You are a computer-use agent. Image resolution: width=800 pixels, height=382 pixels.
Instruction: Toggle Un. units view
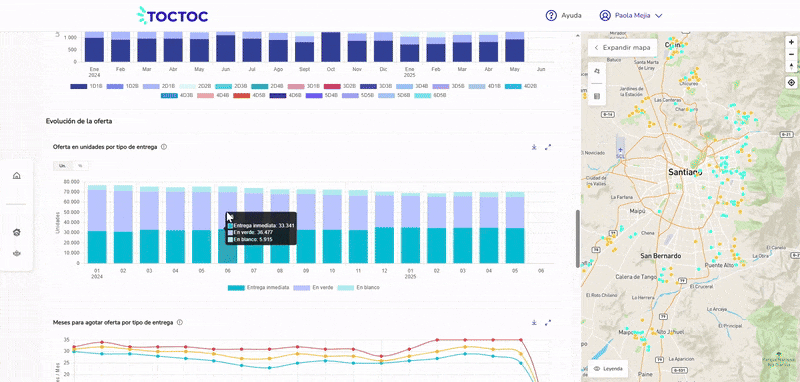[62, 166]
